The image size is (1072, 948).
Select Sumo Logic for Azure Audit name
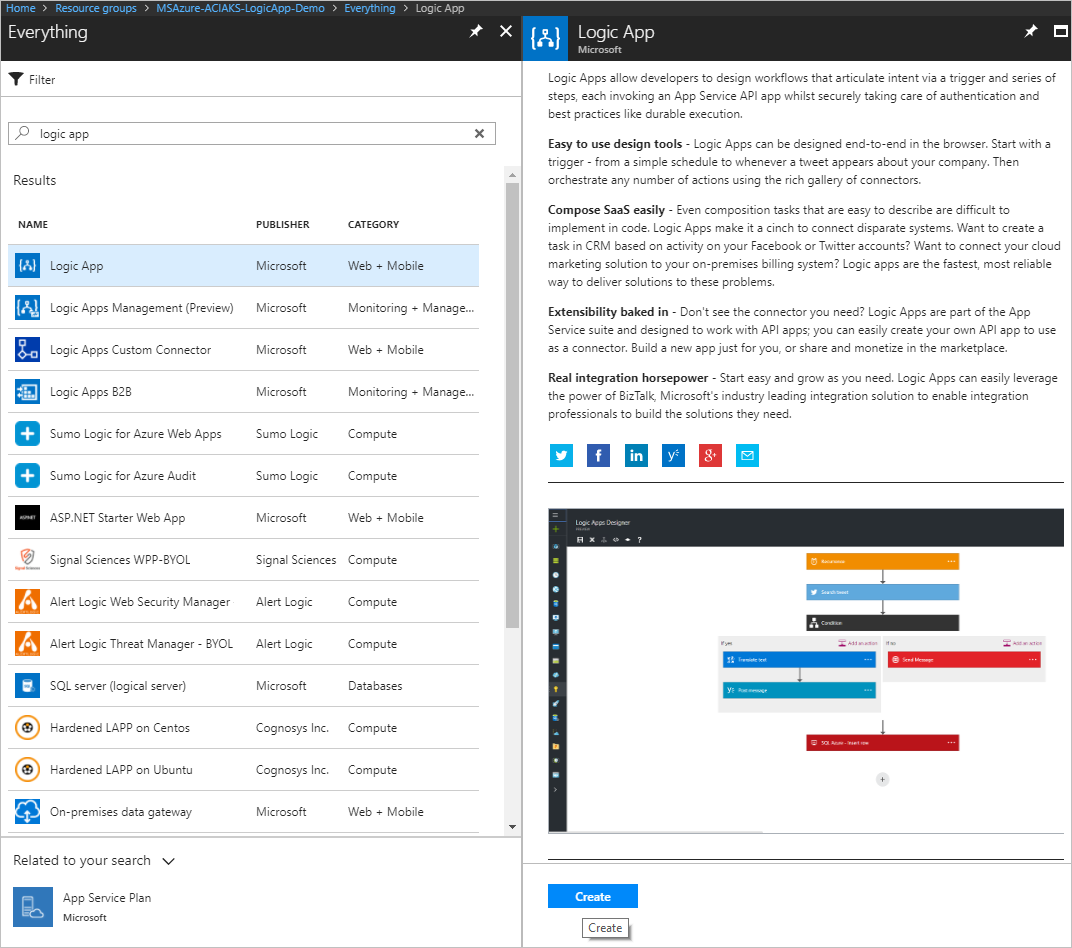click(x=122, y=476)
